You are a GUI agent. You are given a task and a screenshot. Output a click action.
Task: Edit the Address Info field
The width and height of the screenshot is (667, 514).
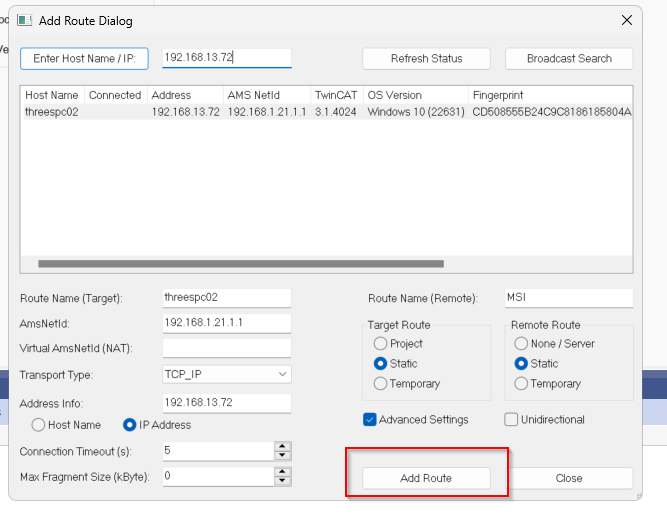coord(227,403)
